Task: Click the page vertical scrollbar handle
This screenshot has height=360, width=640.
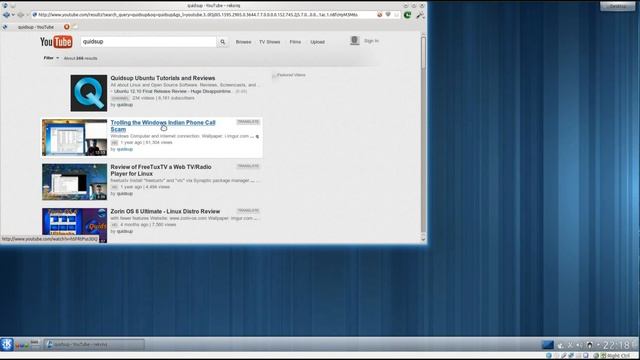Action: 423,53
